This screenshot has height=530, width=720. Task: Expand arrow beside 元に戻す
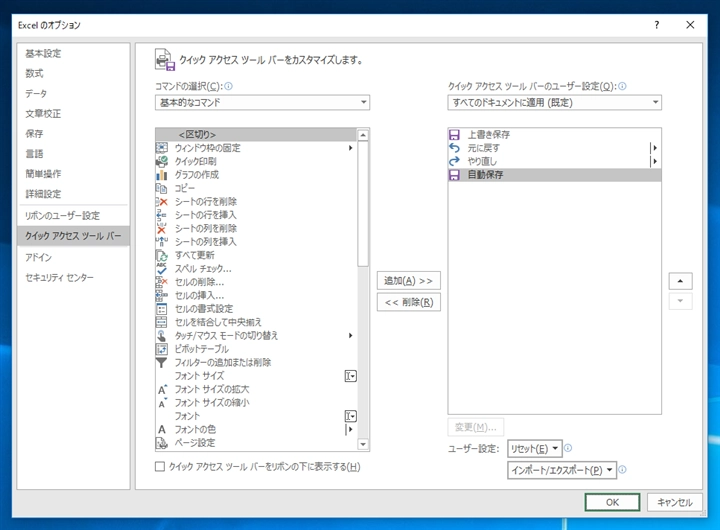pyautogui.click(x=654, y=148)
